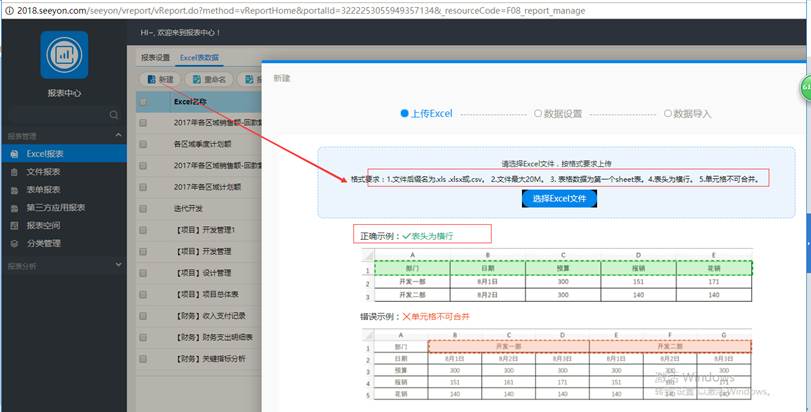
Task: Click the search magnifier icon in sidebar
Action: (112, 116)
